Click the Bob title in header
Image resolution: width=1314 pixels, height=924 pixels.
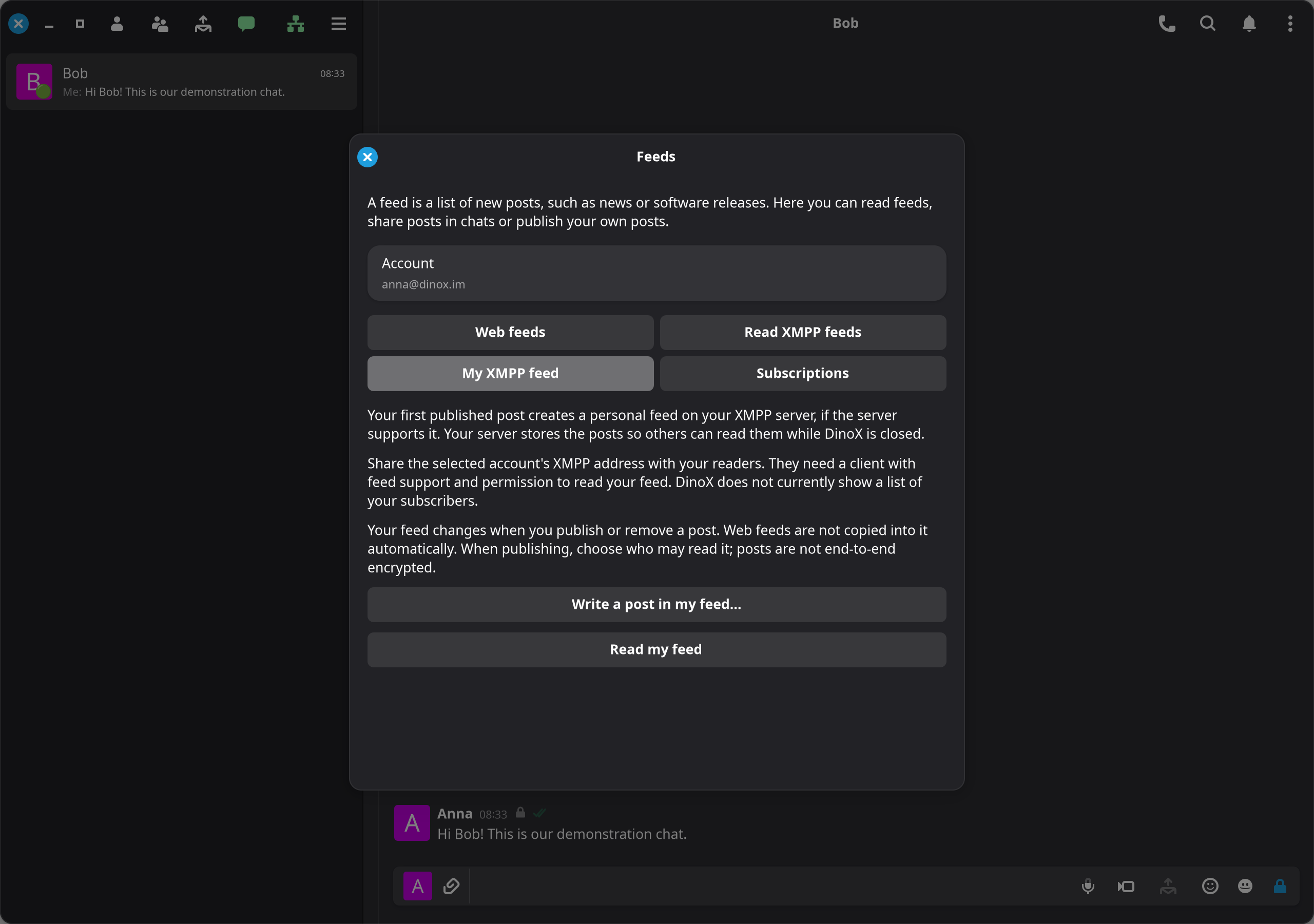(845, 24)
